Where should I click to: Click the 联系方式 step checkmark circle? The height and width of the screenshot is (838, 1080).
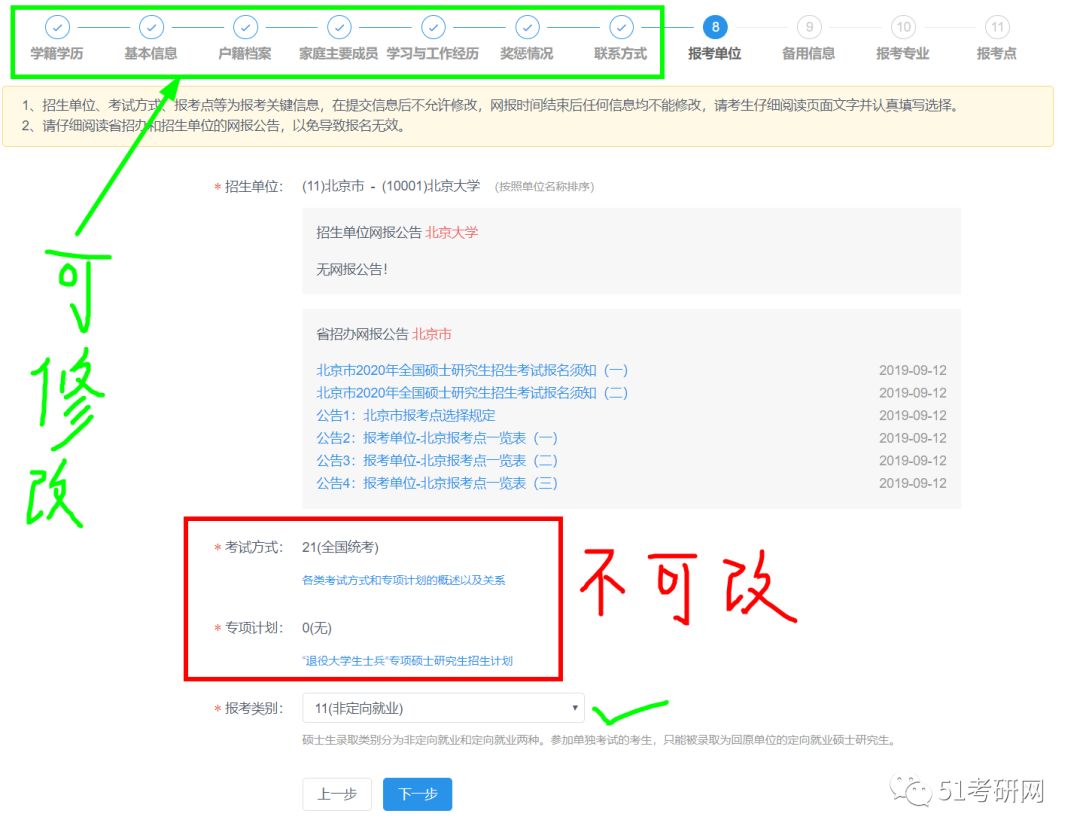pyautogui.click(x=621, y=28)
